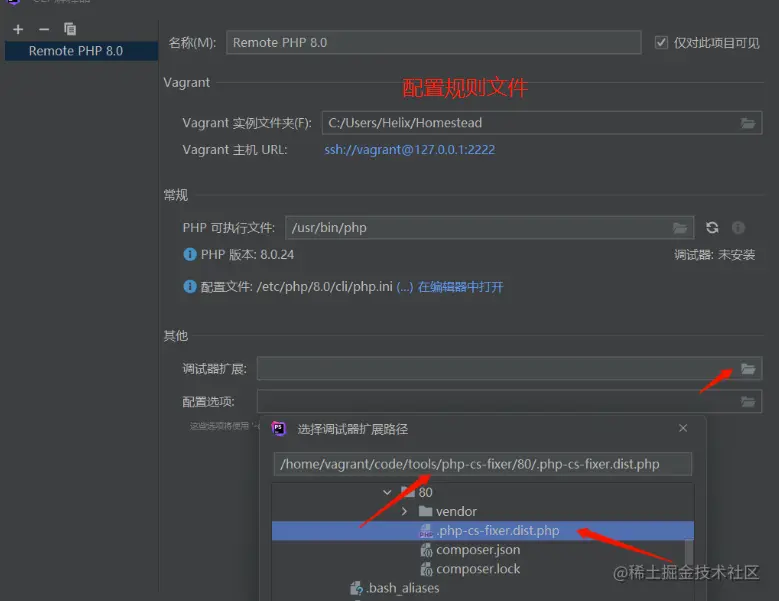Copy the selected interpreter configuration

[x=70, y=29]
